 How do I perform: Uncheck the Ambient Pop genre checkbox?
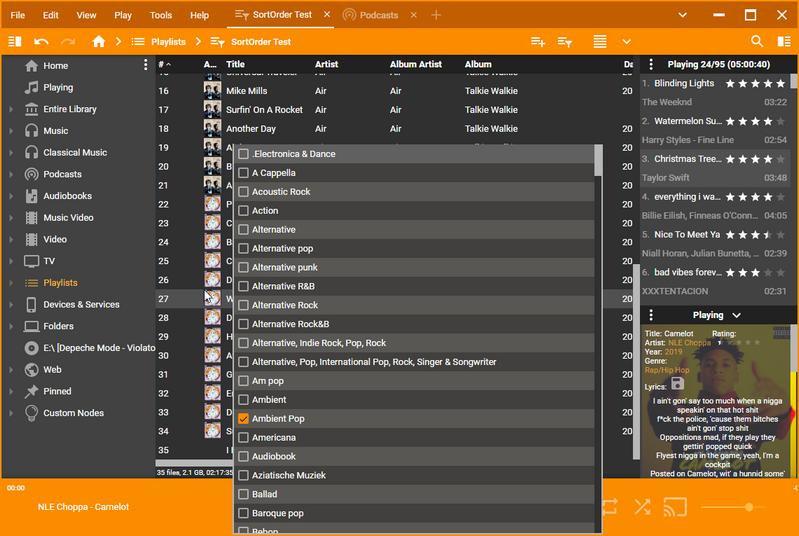point(243,419)
